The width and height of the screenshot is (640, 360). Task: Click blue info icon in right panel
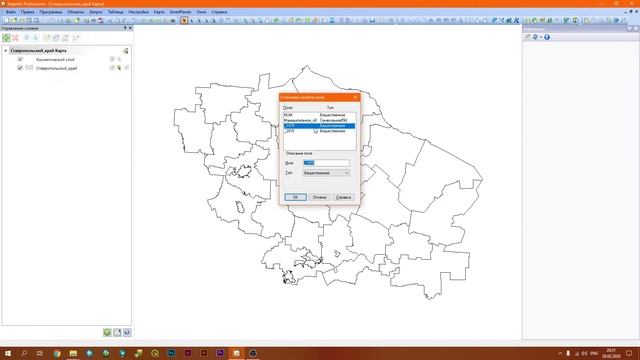547,37
